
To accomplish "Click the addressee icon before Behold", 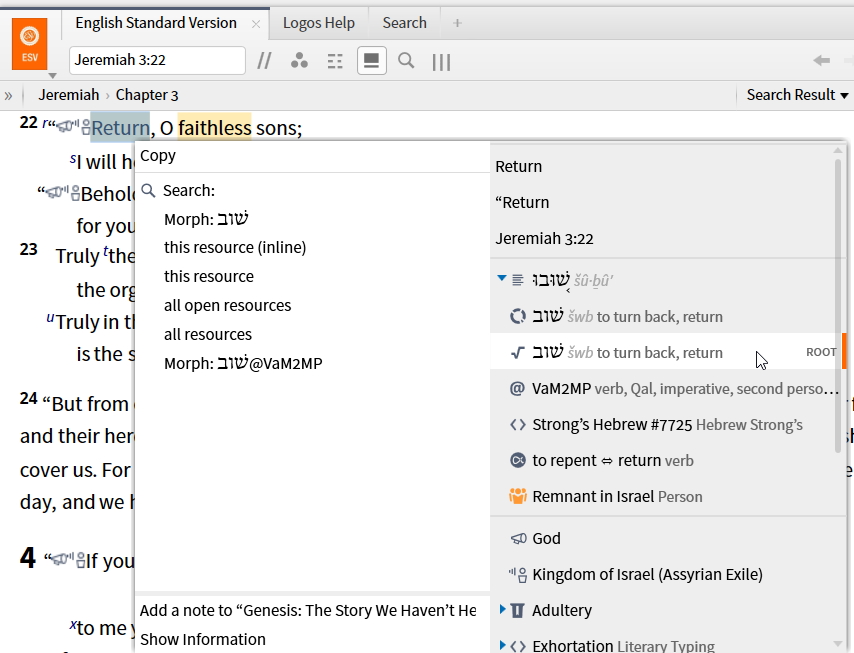I will coord(76,193).
